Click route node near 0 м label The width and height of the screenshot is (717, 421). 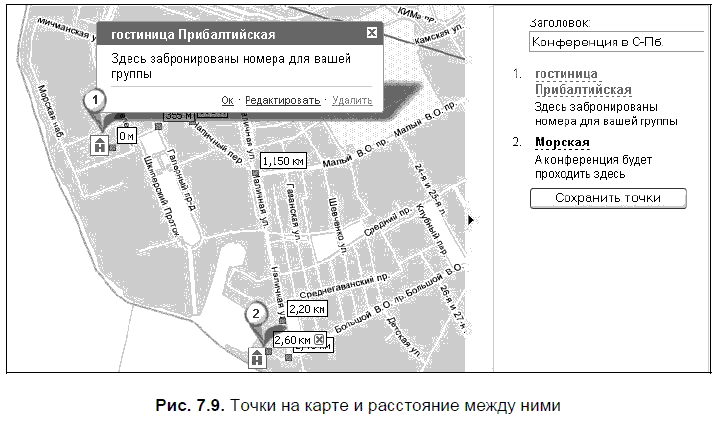point(112,148)
